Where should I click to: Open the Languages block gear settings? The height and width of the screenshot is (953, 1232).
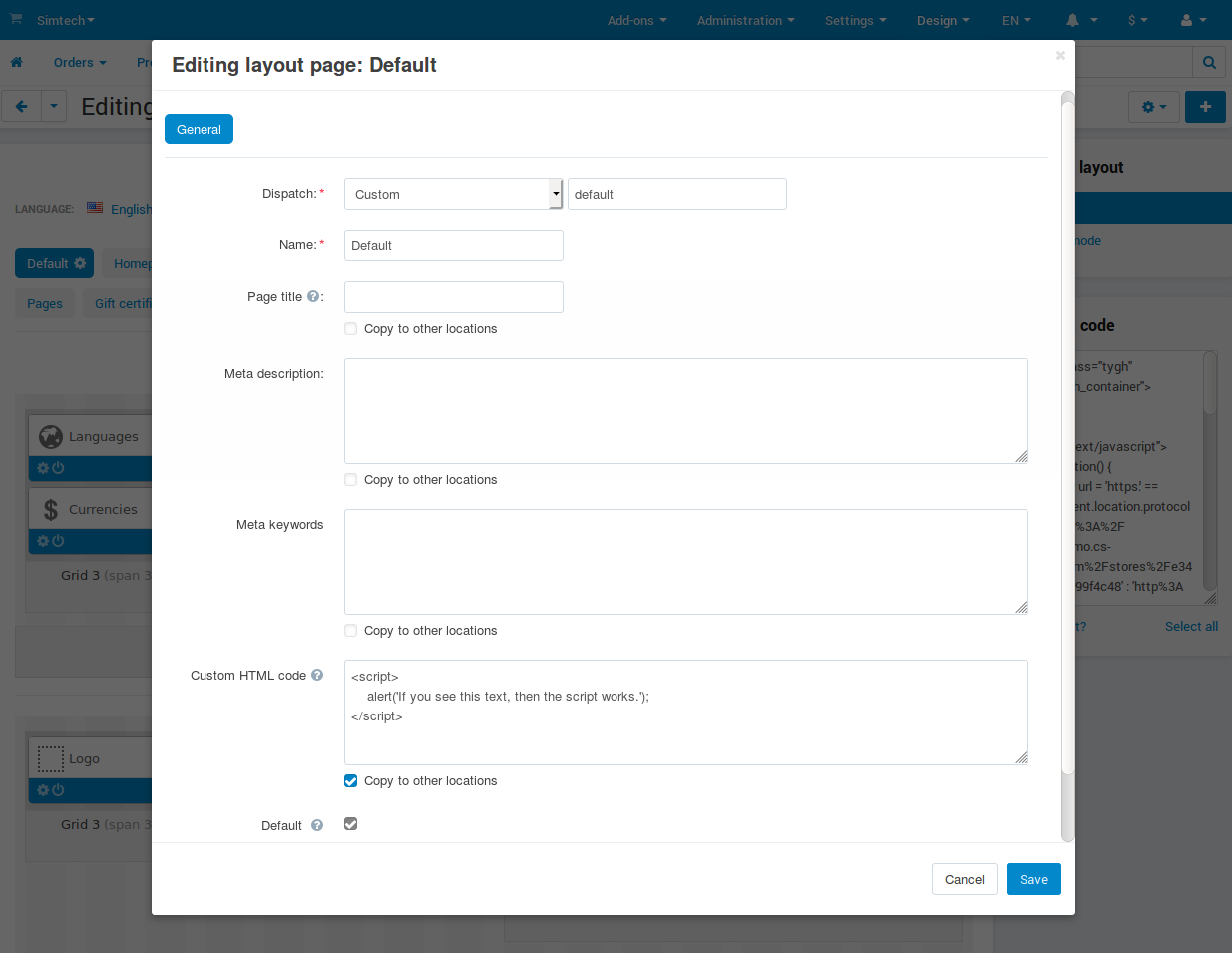click(x=43, y=468)
